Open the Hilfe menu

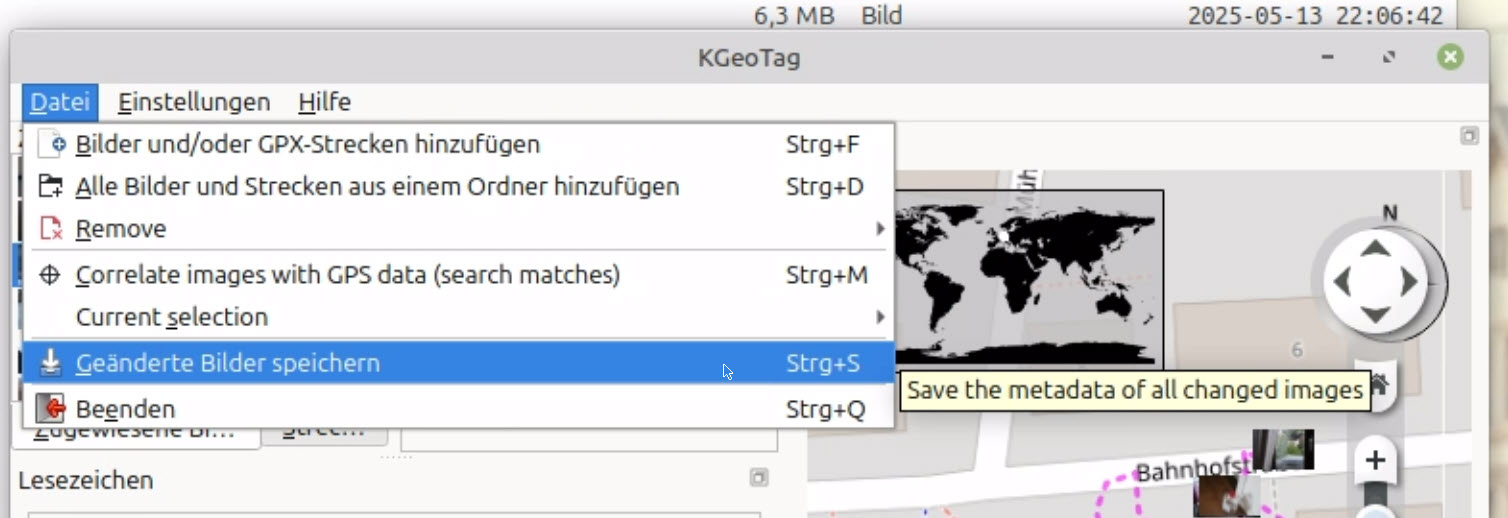pos(324,102)
